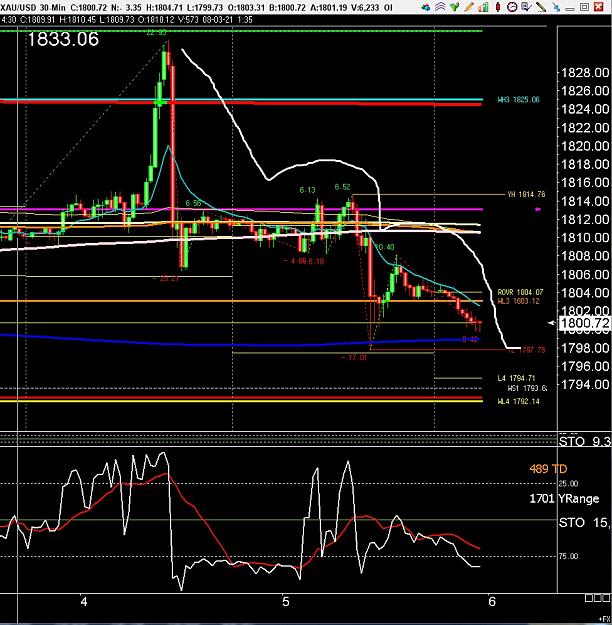Click the 1828.00 price axis label

tap(585, 73)
